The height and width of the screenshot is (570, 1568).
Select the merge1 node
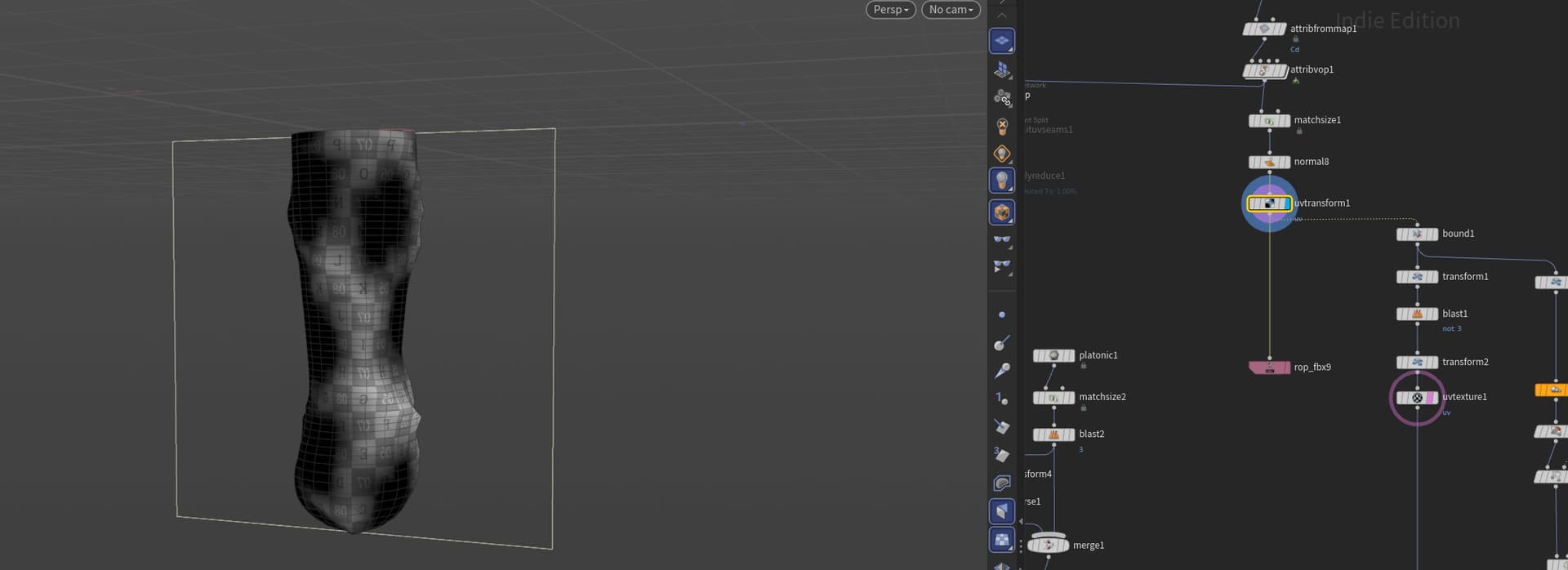click(x=1049, y=545)
